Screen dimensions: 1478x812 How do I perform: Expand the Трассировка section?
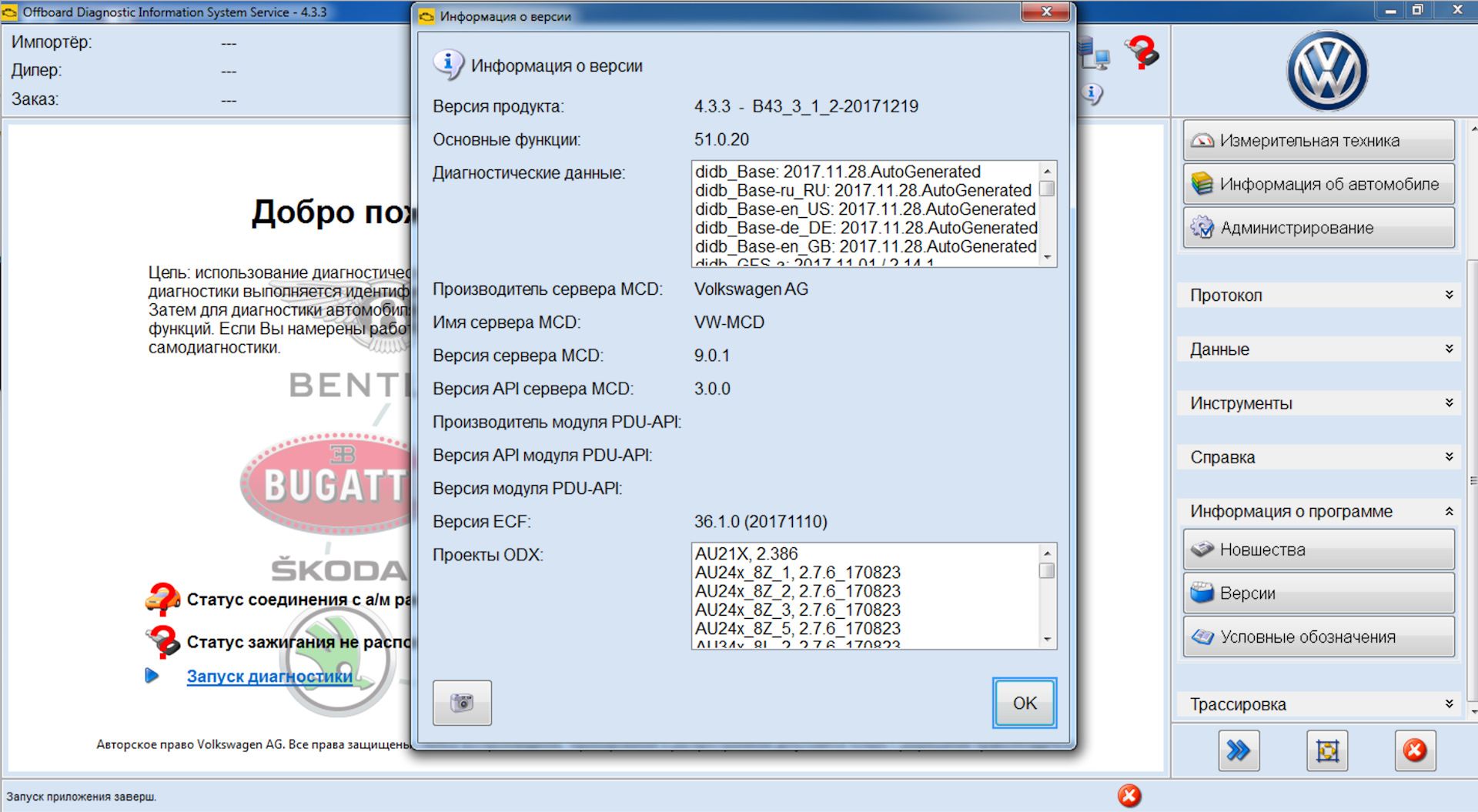coord(1319,703)
